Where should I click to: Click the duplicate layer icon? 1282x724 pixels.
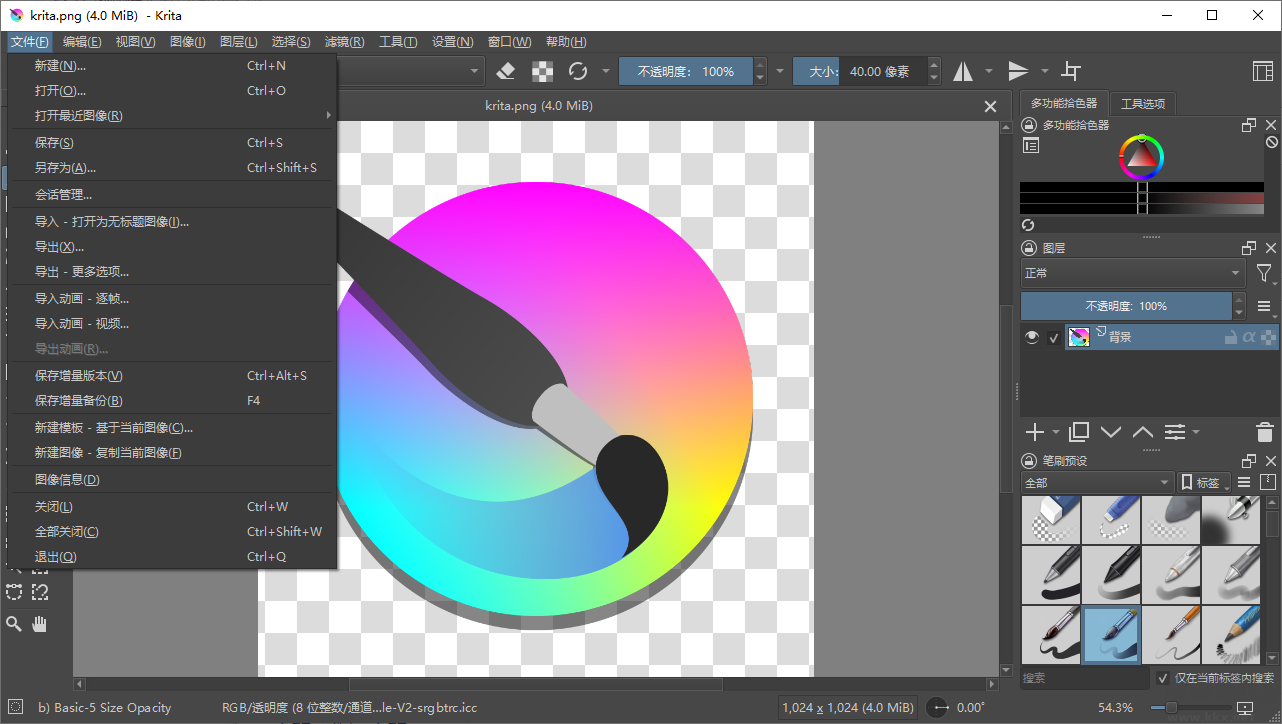pyautogui.click(x=1078, y=432)
